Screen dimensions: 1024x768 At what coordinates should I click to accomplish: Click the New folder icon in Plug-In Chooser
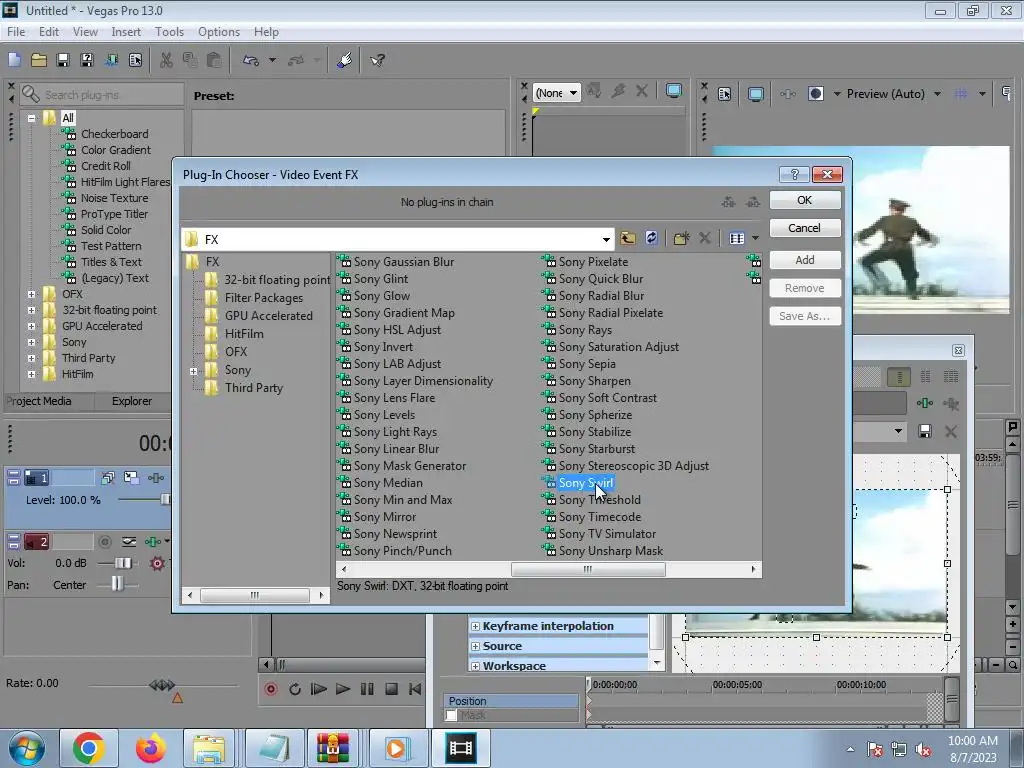pyautogui.click(x=681, y=238)
